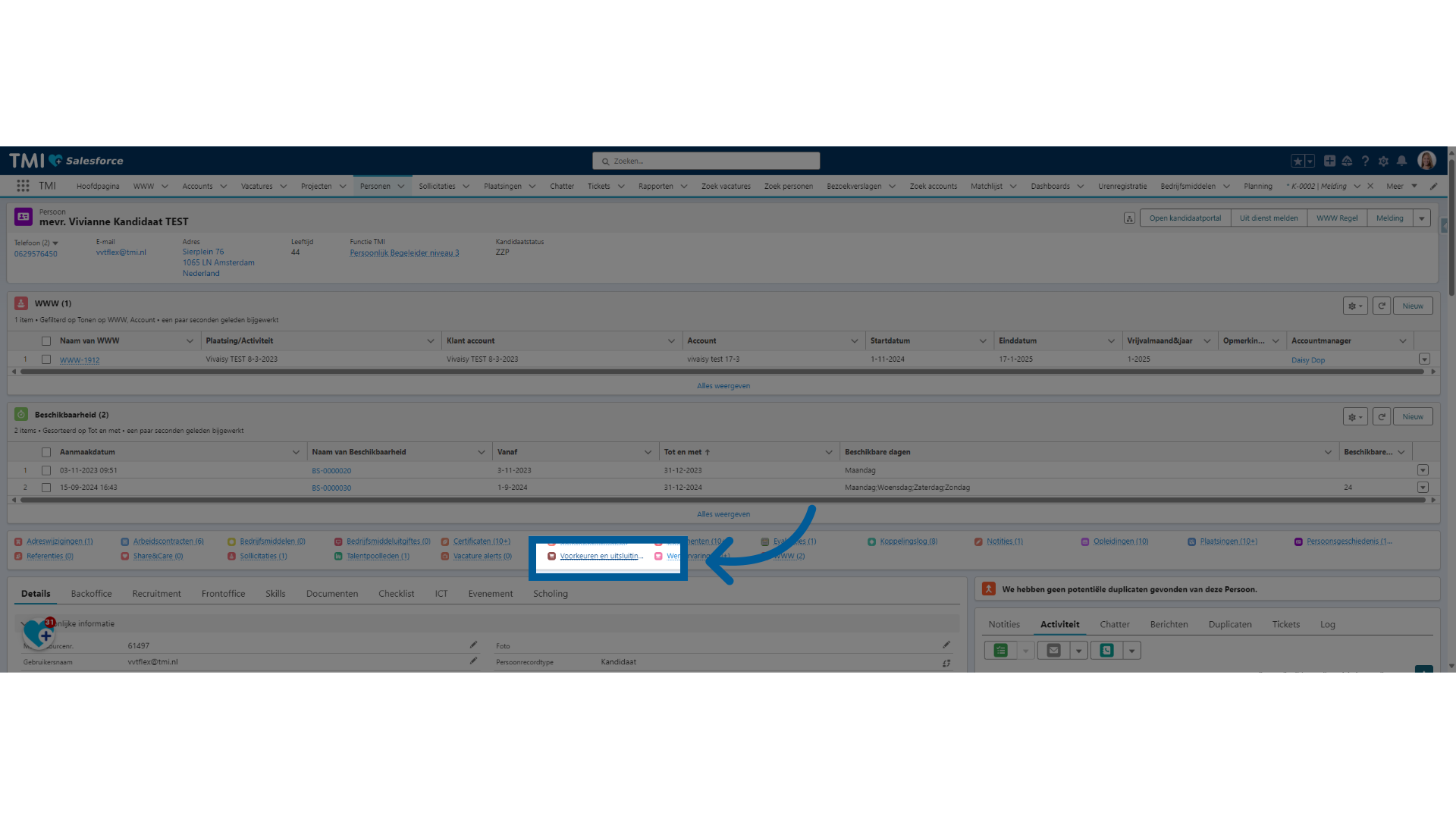The image size is (1456, 819).
Task: Click the Voorkeuren en uitsluitingen related link
Action: point(601,556)
